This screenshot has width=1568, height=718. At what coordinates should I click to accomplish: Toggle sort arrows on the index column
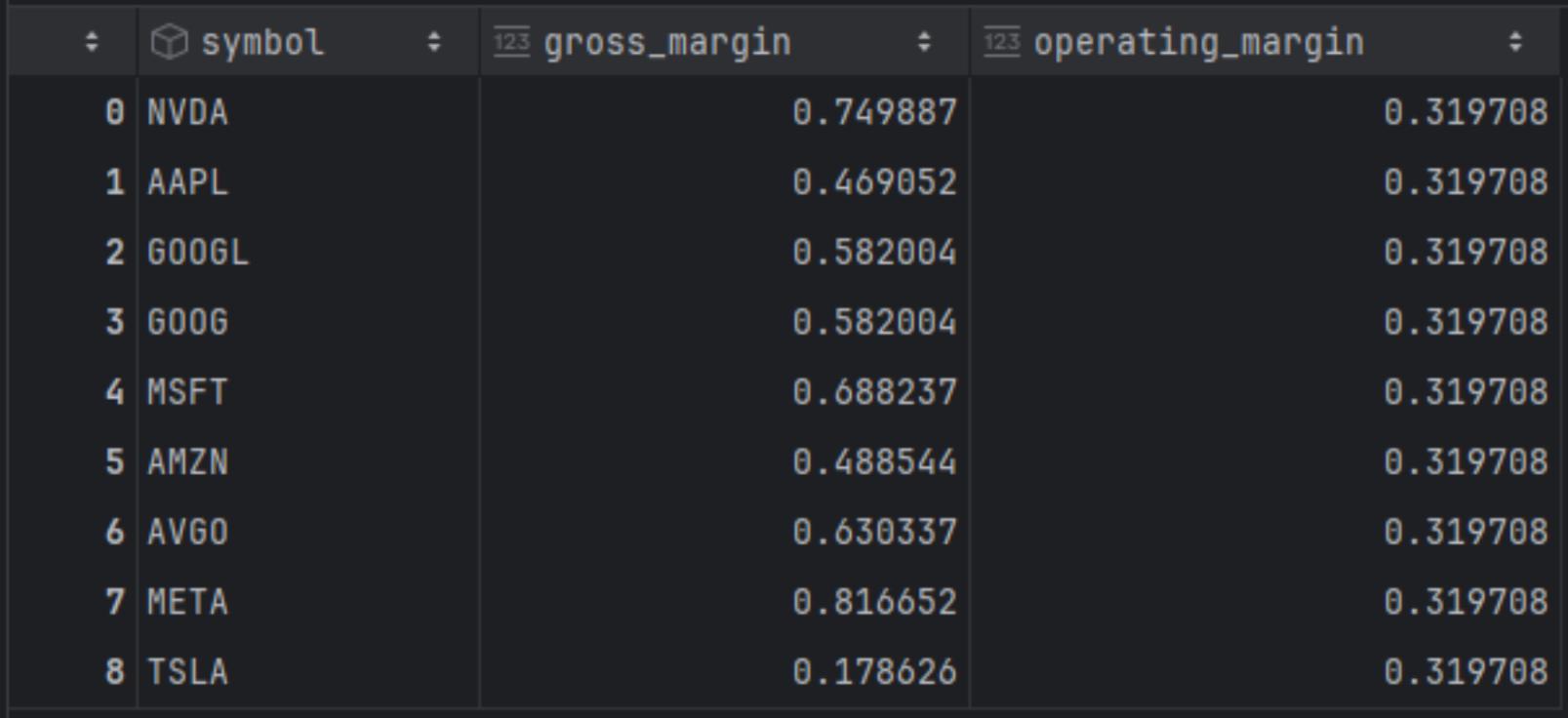tap(92, 42)
